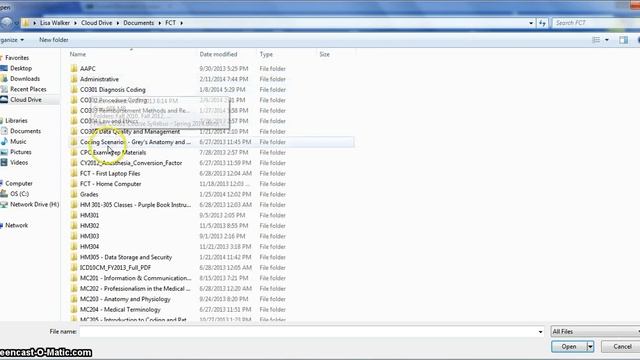
Task: Sort by the Size column header
Action: click(x=324, y=54)
